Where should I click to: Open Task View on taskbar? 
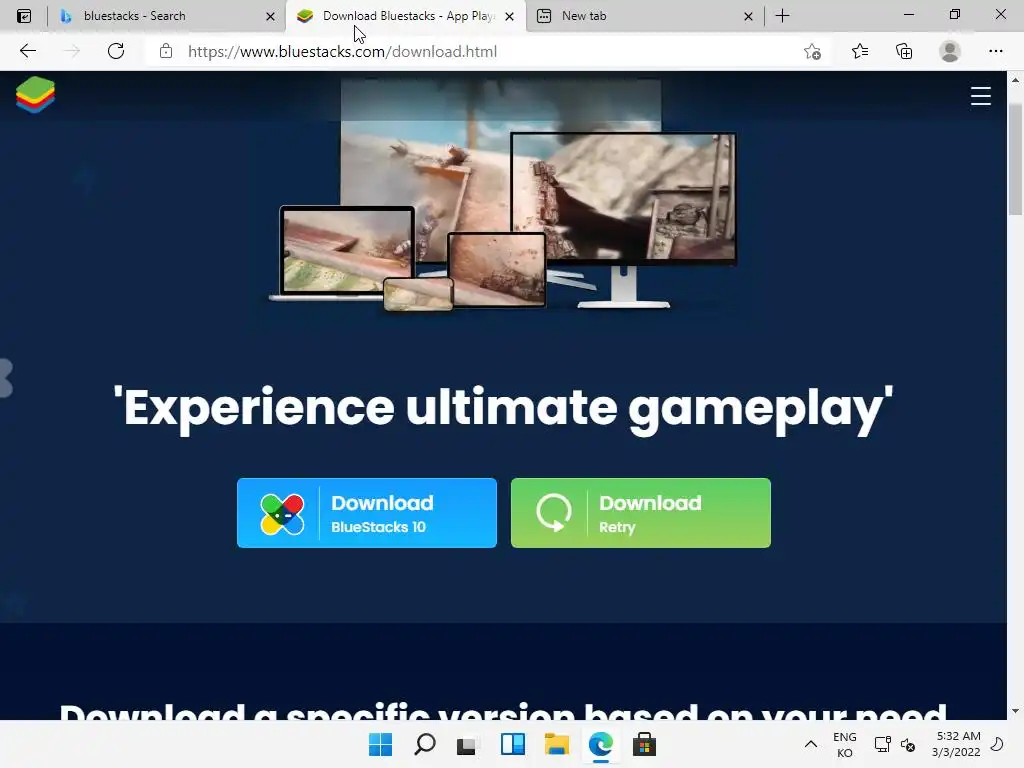click(468, 744)
